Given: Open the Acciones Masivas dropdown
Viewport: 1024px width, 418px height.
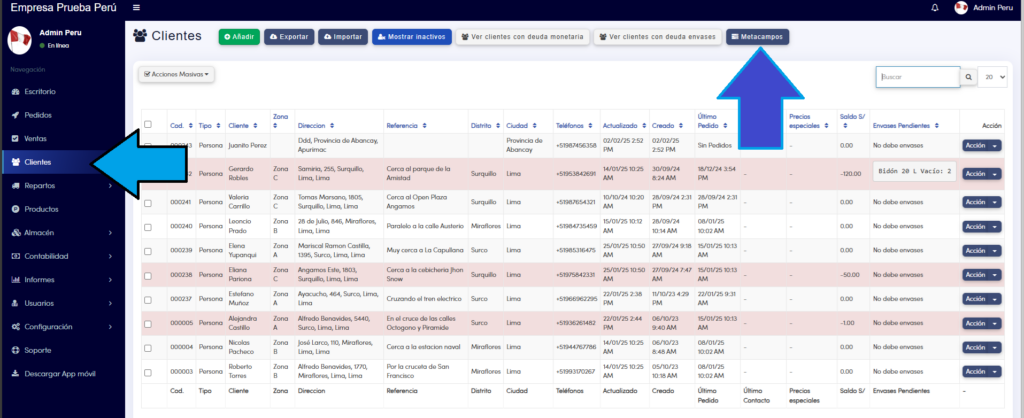Looking at the screenshot, I should [x=176, y=74].
